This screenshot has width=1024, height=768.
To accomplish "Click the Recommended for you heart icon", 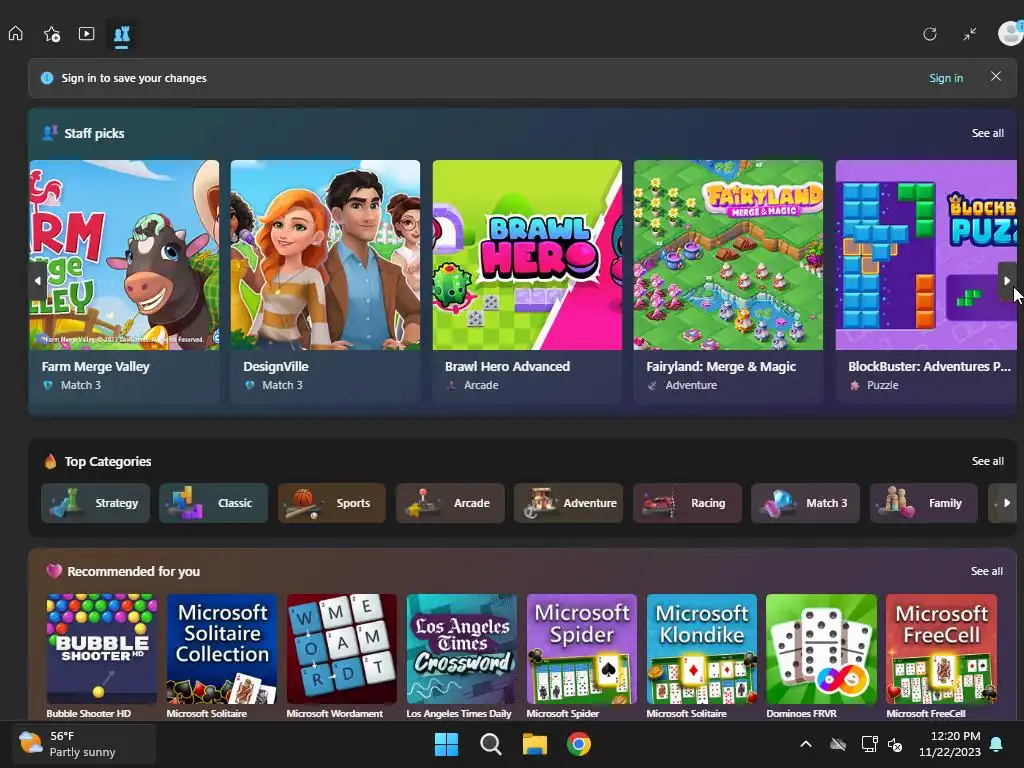I will point(54,571).
